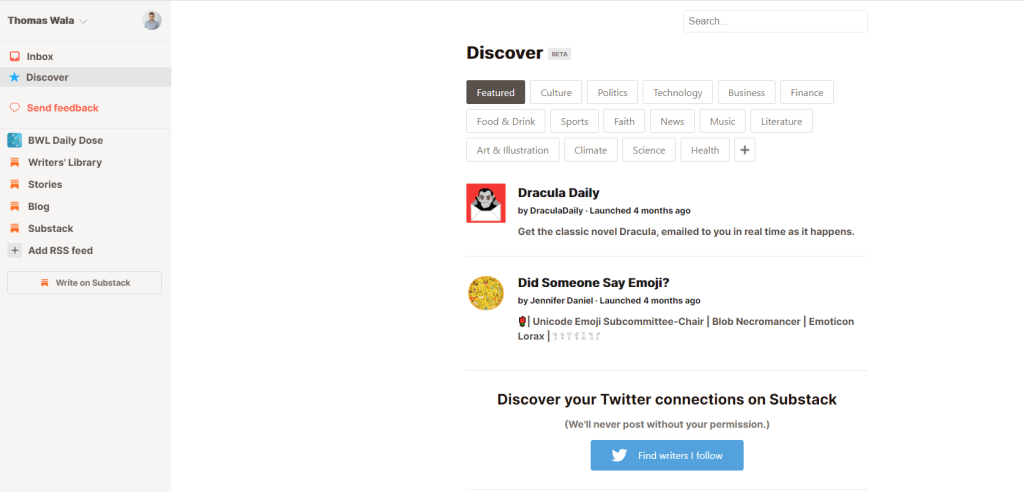
Task: Click the Add RSS feed plus icon
Action: click(x=14, y=251)
